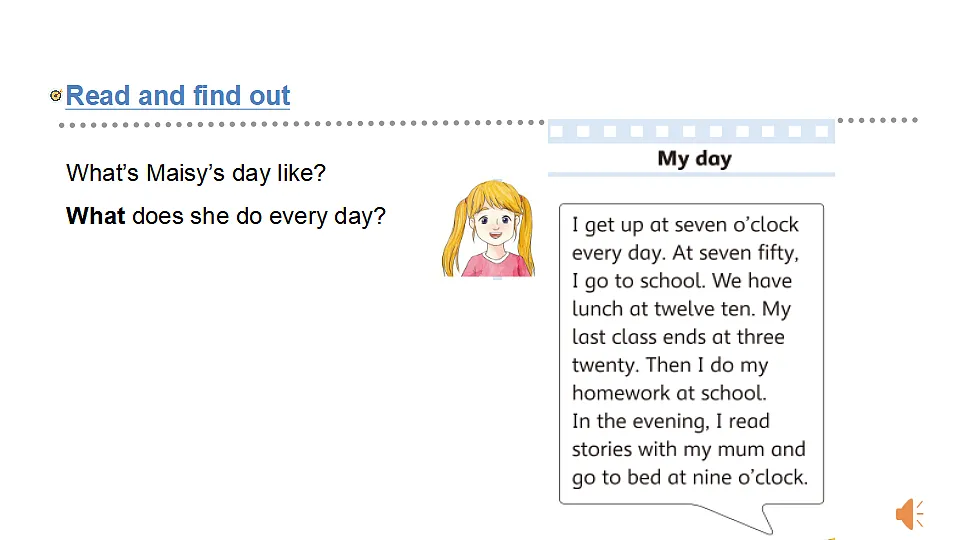Click the line lunch at twelve ten. My
The image size is (960, 540).
click(681, 310)
